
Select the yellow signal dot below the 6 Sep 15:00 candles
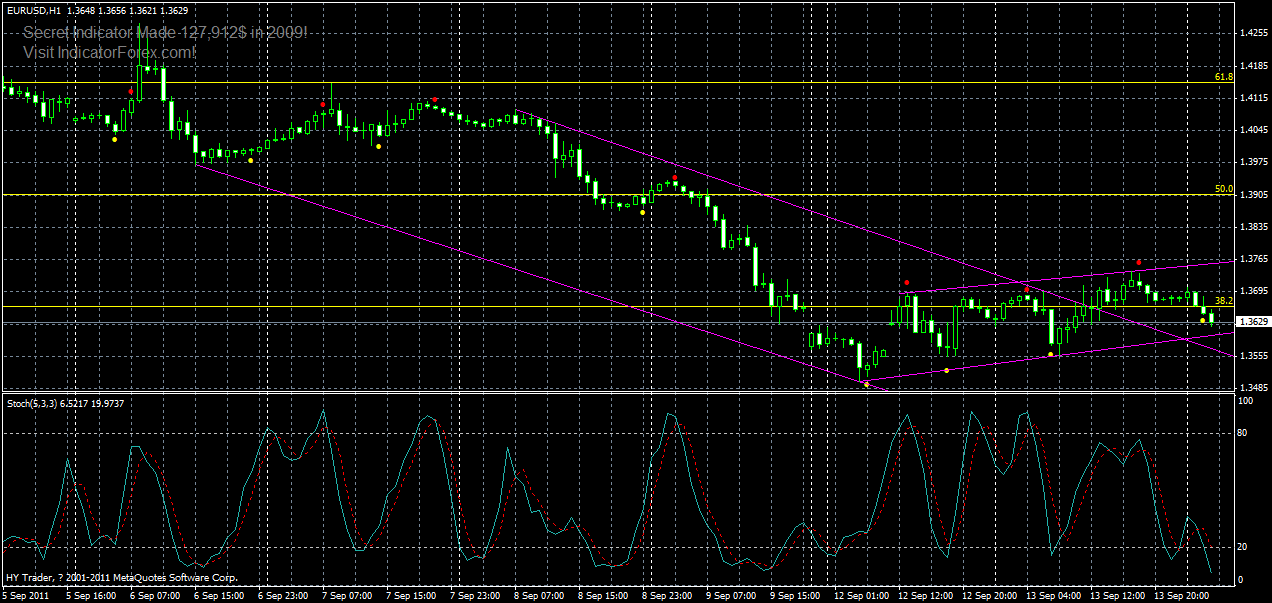coord(250,160)
